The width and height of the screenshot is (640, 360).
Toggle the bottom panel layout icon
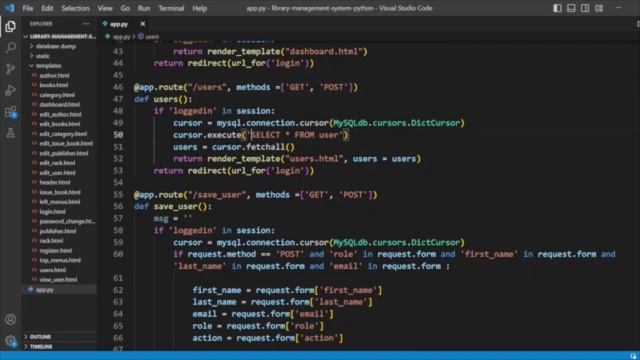(571, 8)
